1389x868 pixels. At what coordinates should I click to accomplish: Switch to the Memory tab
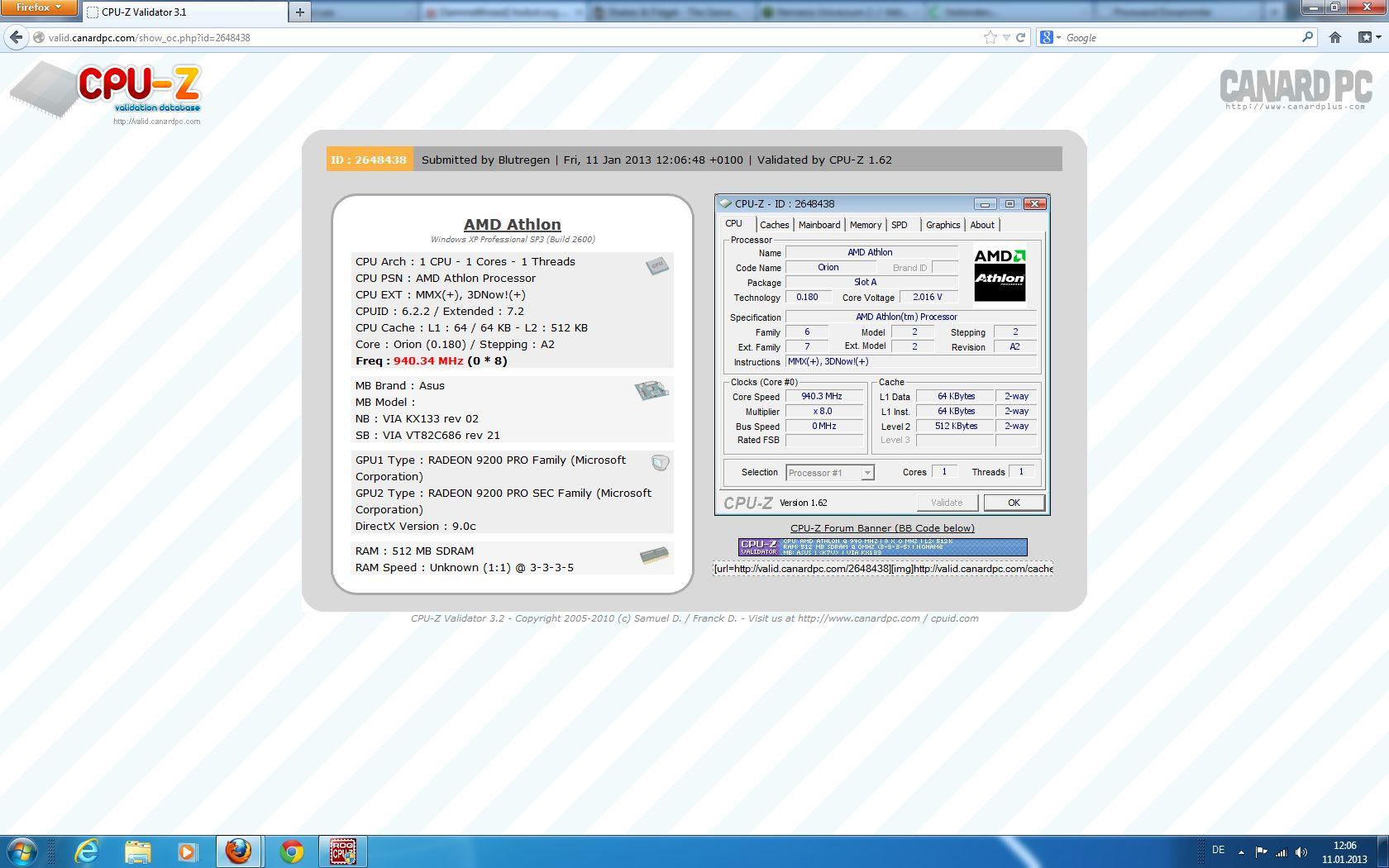[866, 225]
